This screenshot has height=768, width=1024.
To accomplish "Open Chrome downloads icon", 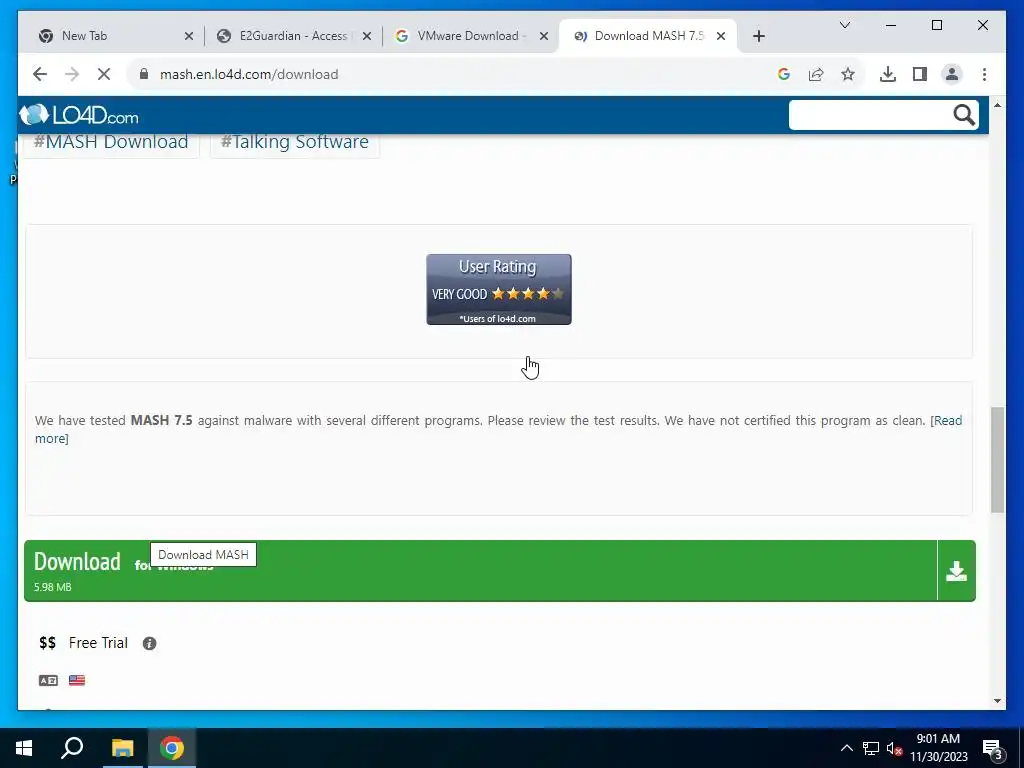I will pos(888,74).
